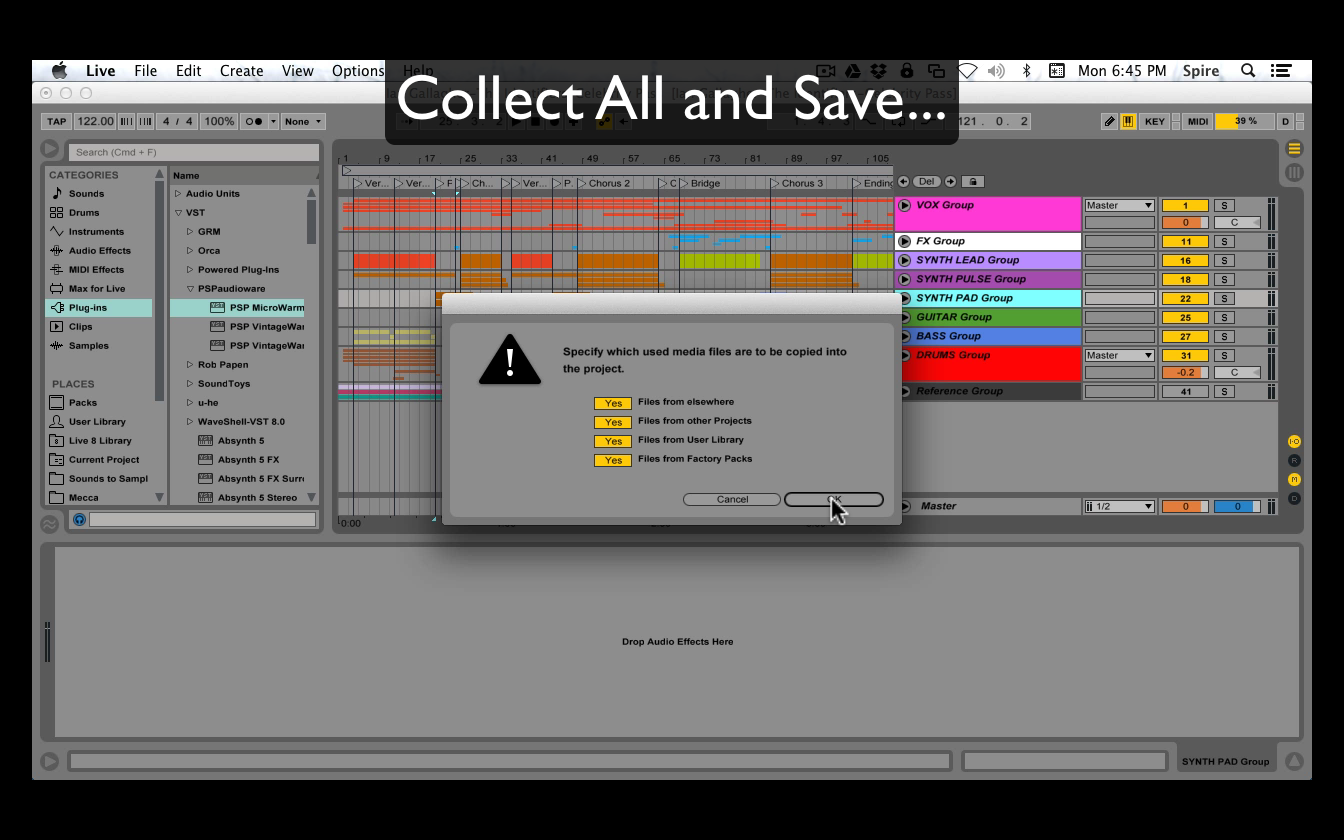Viewport: 1344px width, 840px height.
Task: Cancel the collect files dialog
Action: tap(732, 500)
